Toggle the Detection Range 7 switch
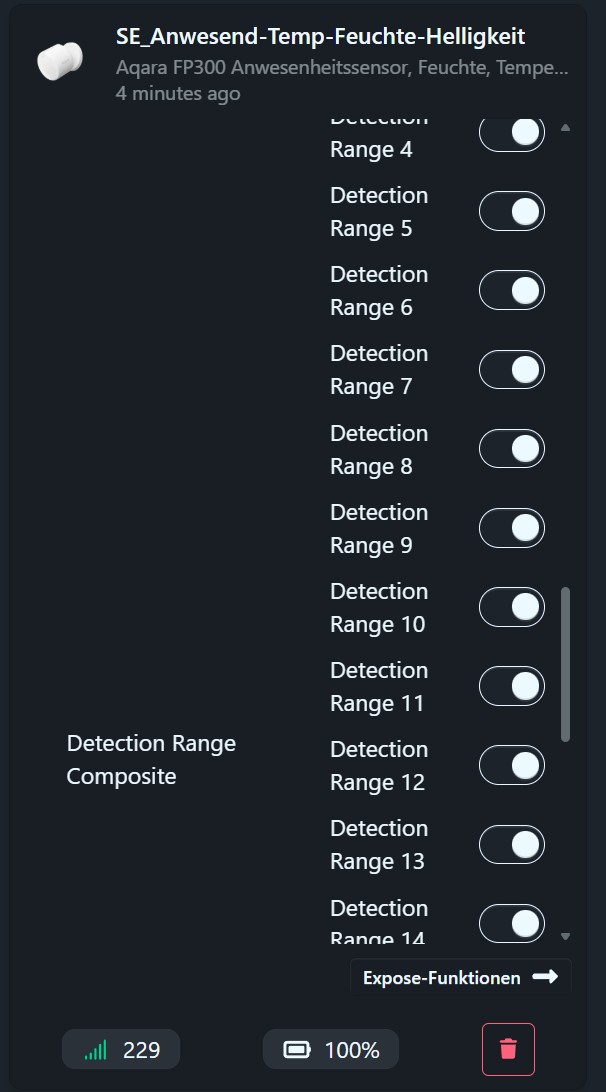 512,369
